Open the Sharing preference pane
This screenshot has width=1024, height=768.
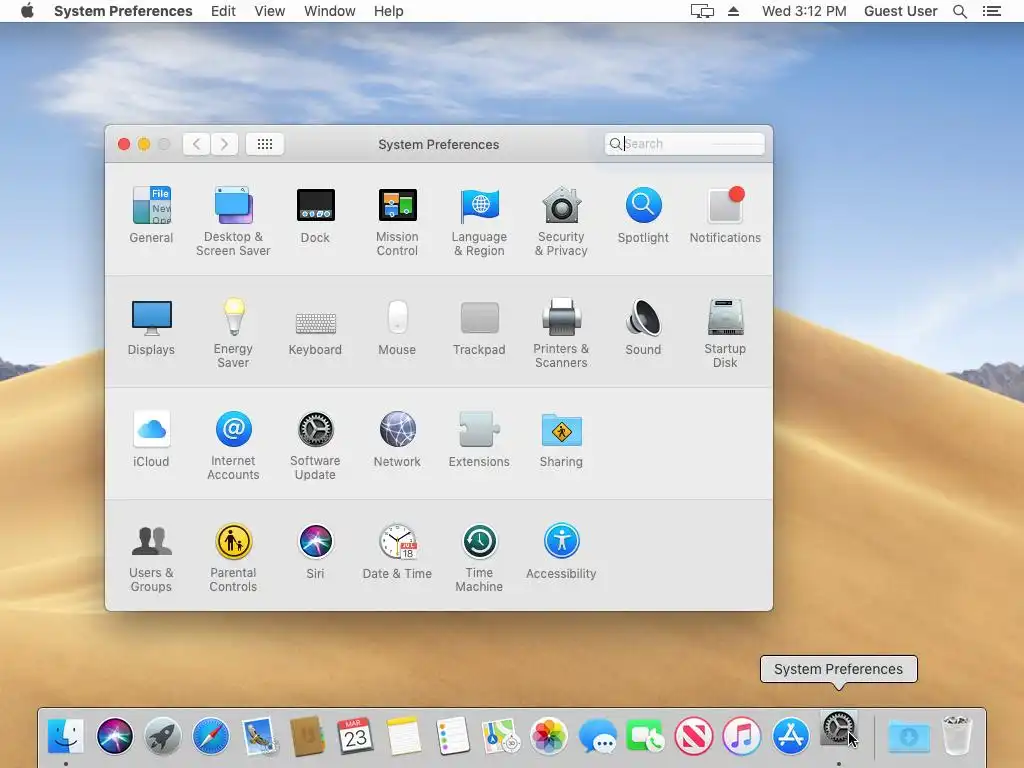561,440
